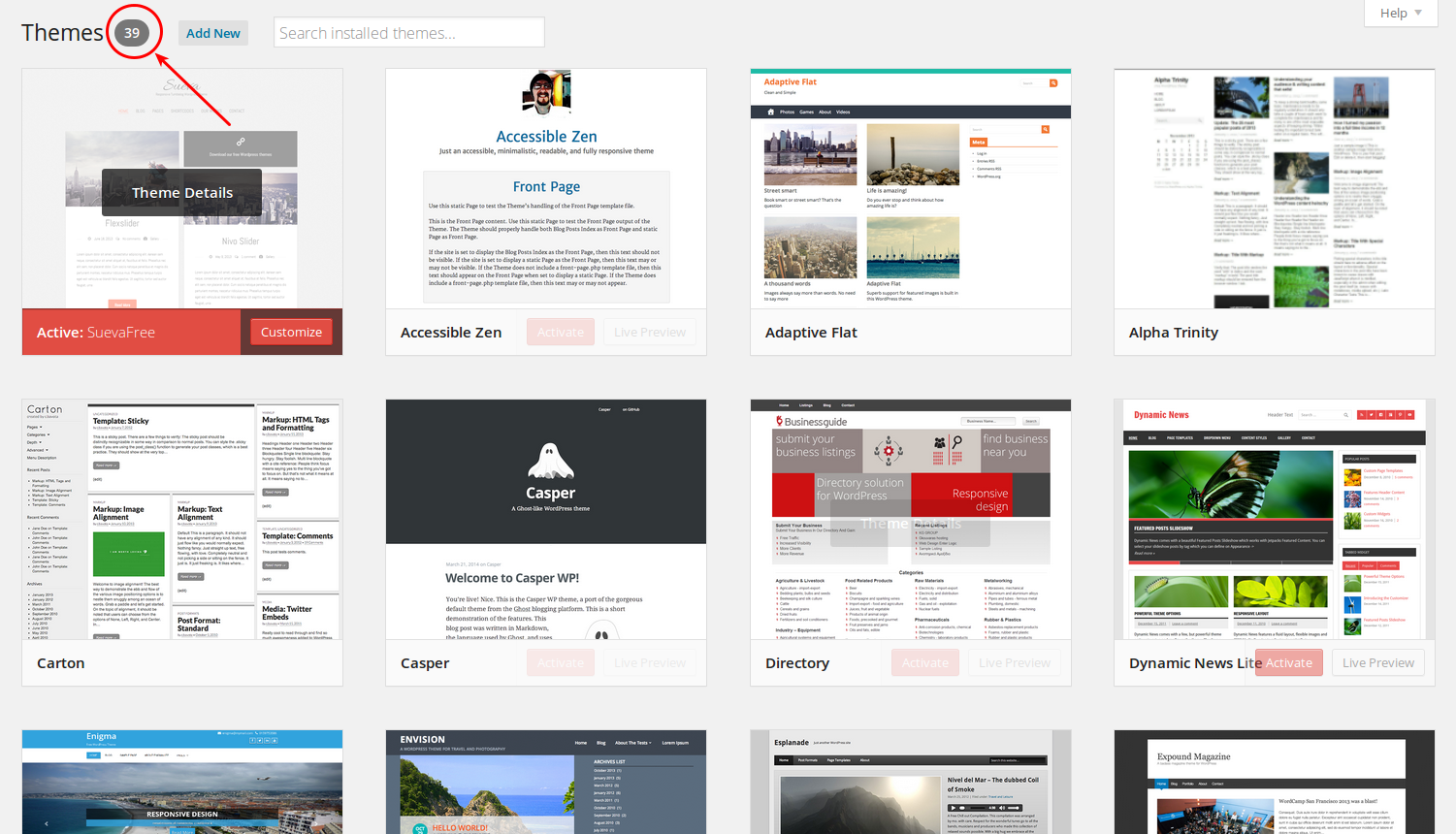Click the Carton theme name
This screenshot has width=1456, height=834.
[61, 663]
